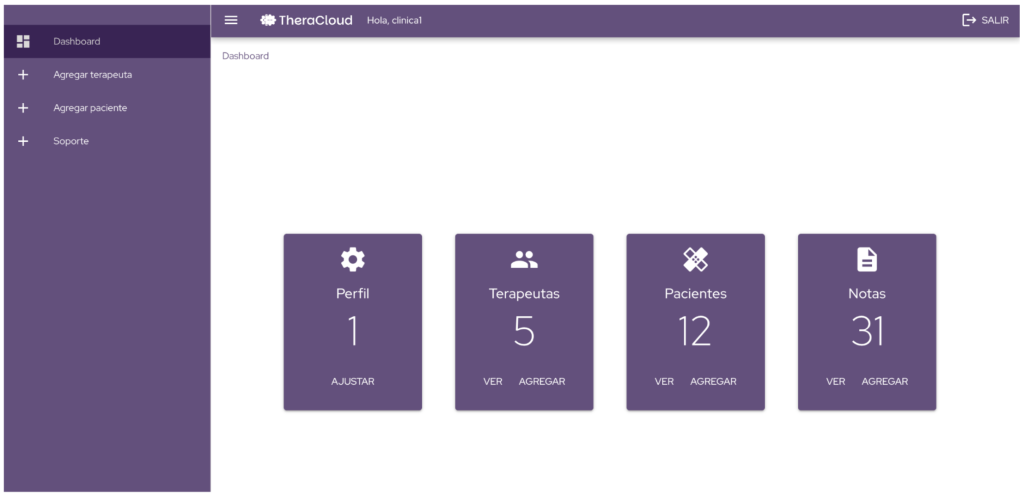1024x500 pixels.
Task: Click the document icon on Notas card
Action: click(x=867, y=260)
